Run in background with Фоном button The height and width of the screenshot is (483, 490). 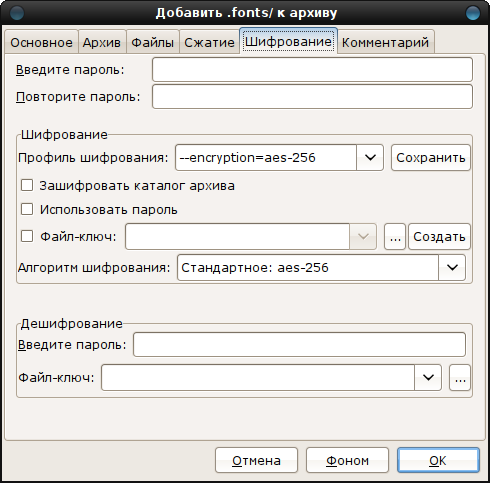click(347, 460)
